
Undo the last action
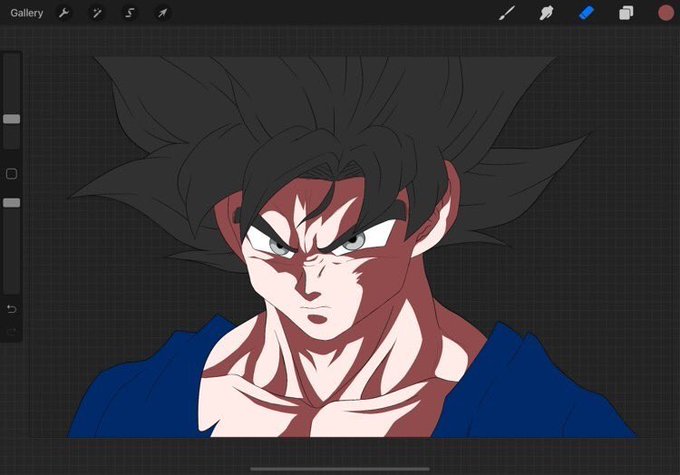pyautogui.click(x=12, y=309)
